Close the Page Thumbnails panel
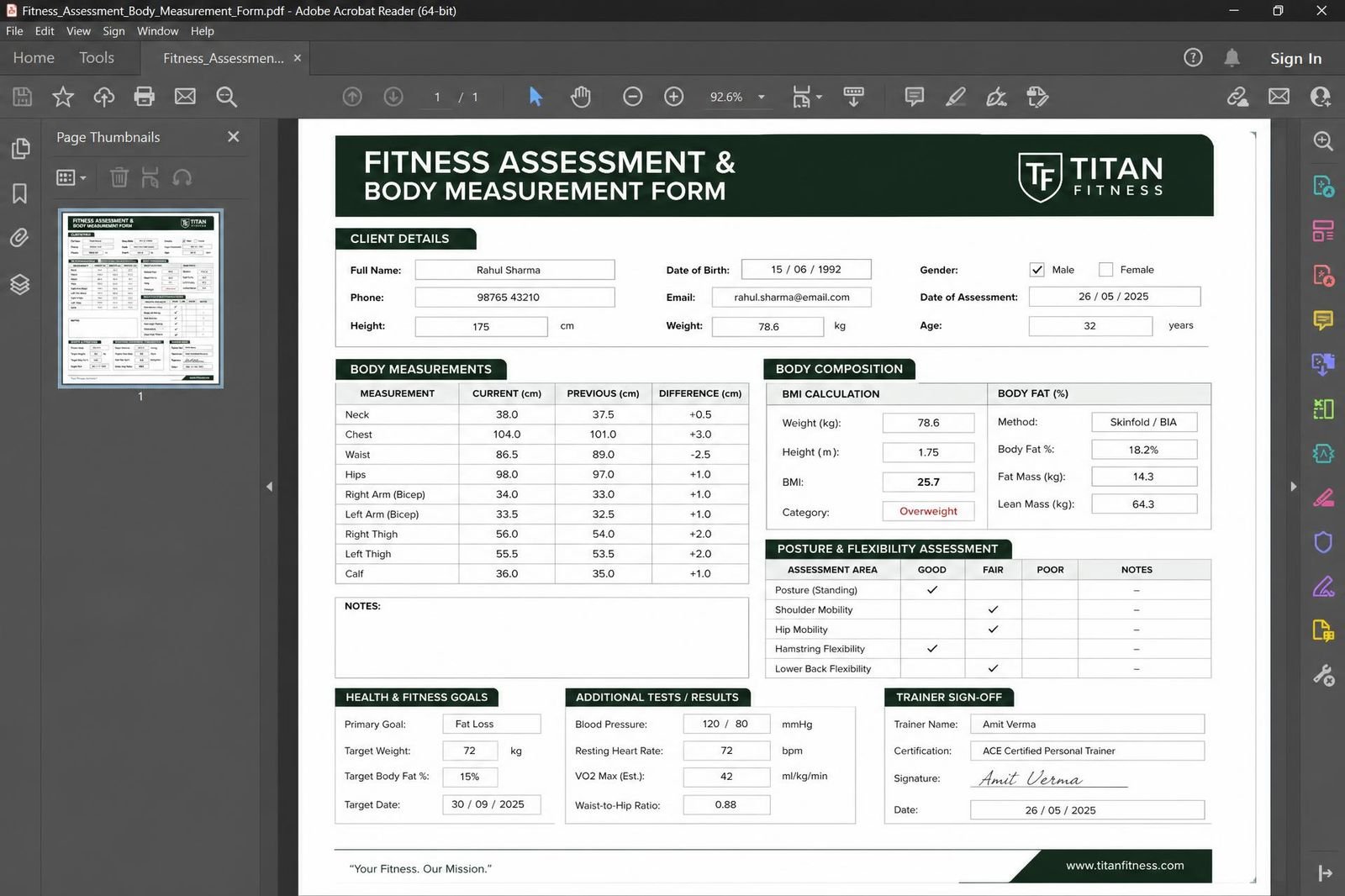Screen dimensions: 1345x896 (x=234, y=136)
